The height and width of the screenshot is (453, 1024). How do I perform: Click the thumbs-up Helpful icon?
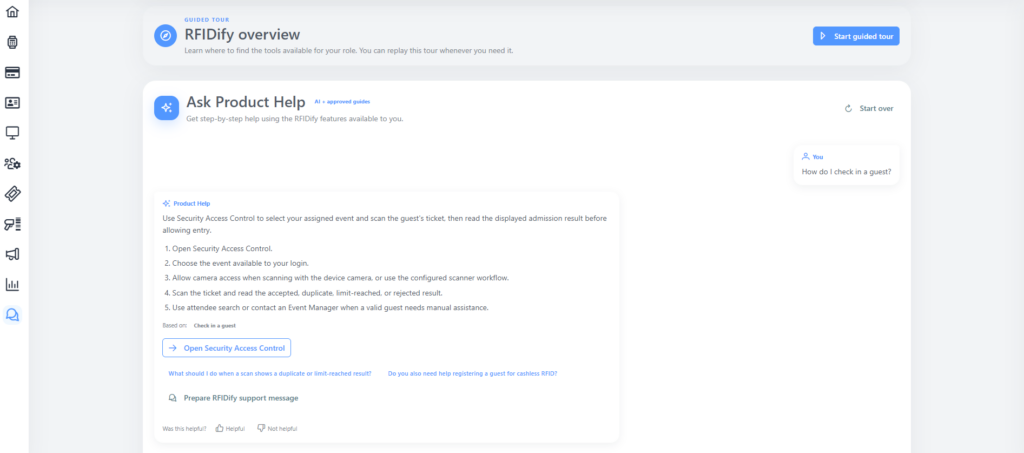pos(219,428)
